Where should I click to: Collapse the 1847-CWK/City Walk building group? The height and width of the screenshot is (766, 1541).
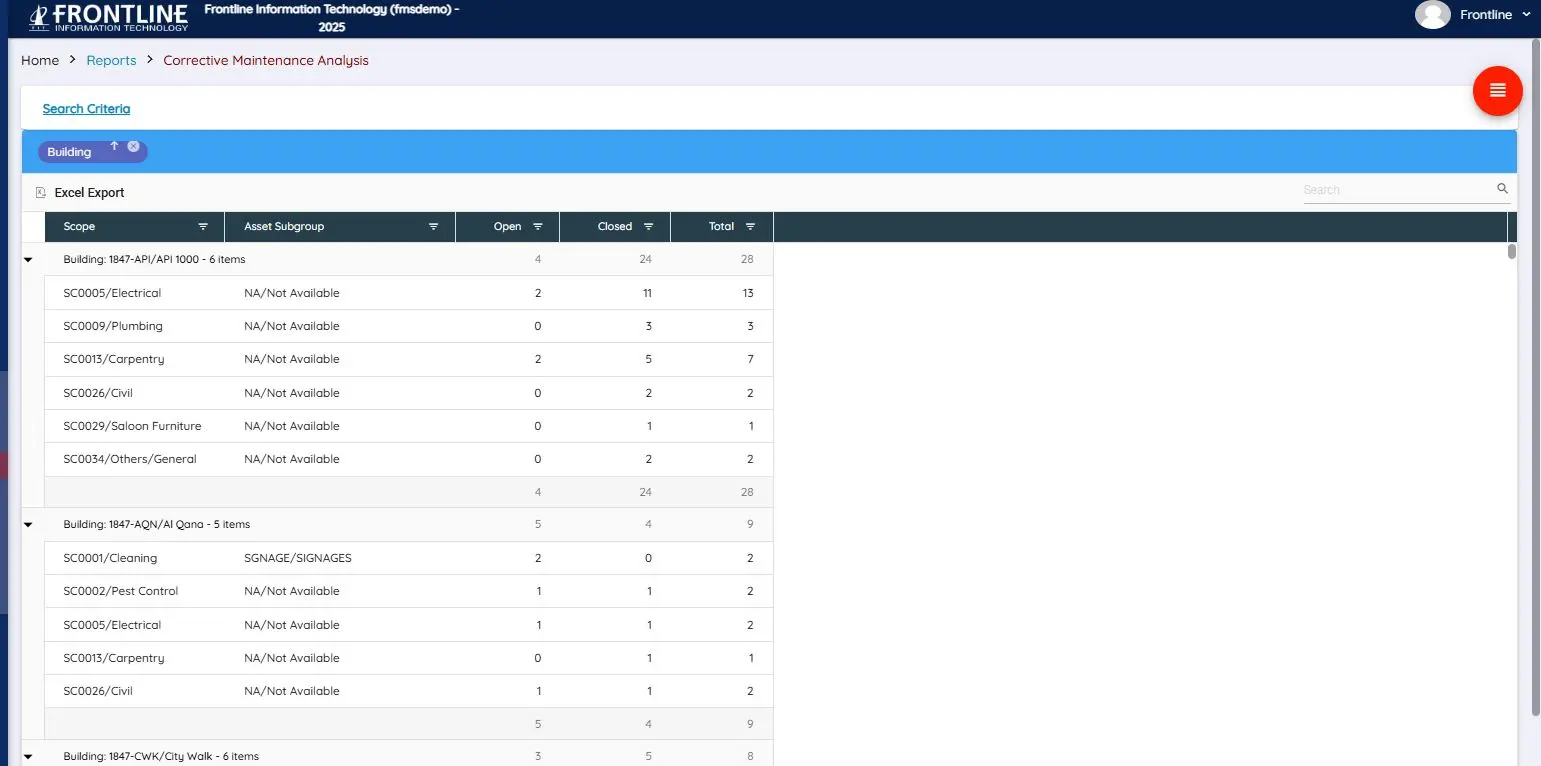point(27,756)
